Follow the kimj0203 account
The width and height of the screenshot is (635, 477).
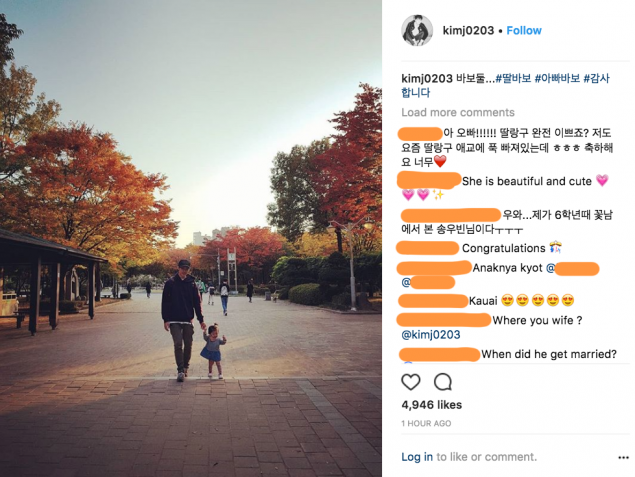coord(524,30)
